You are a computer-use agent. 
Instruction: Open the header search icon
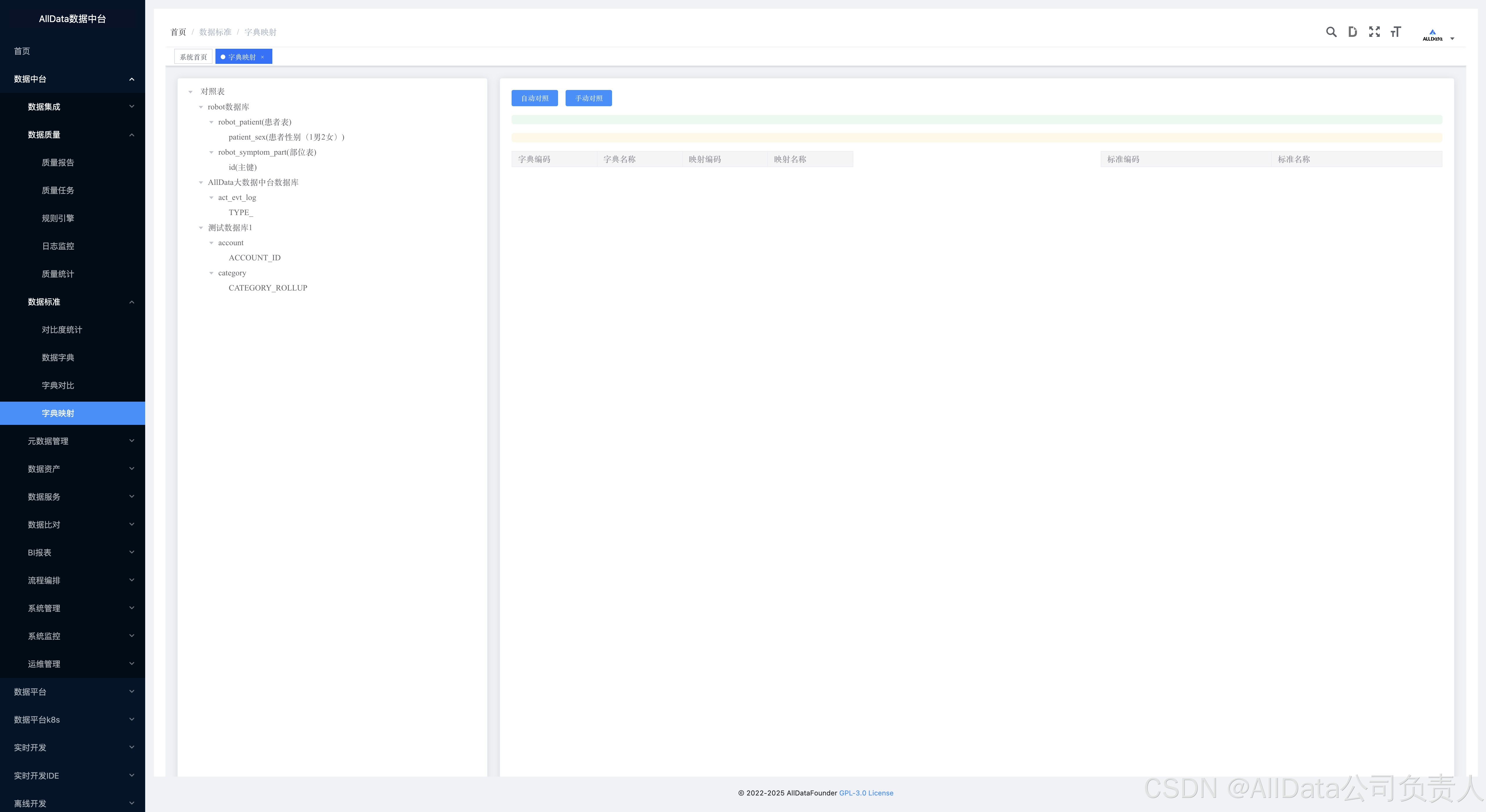[x=1331, y=32]
